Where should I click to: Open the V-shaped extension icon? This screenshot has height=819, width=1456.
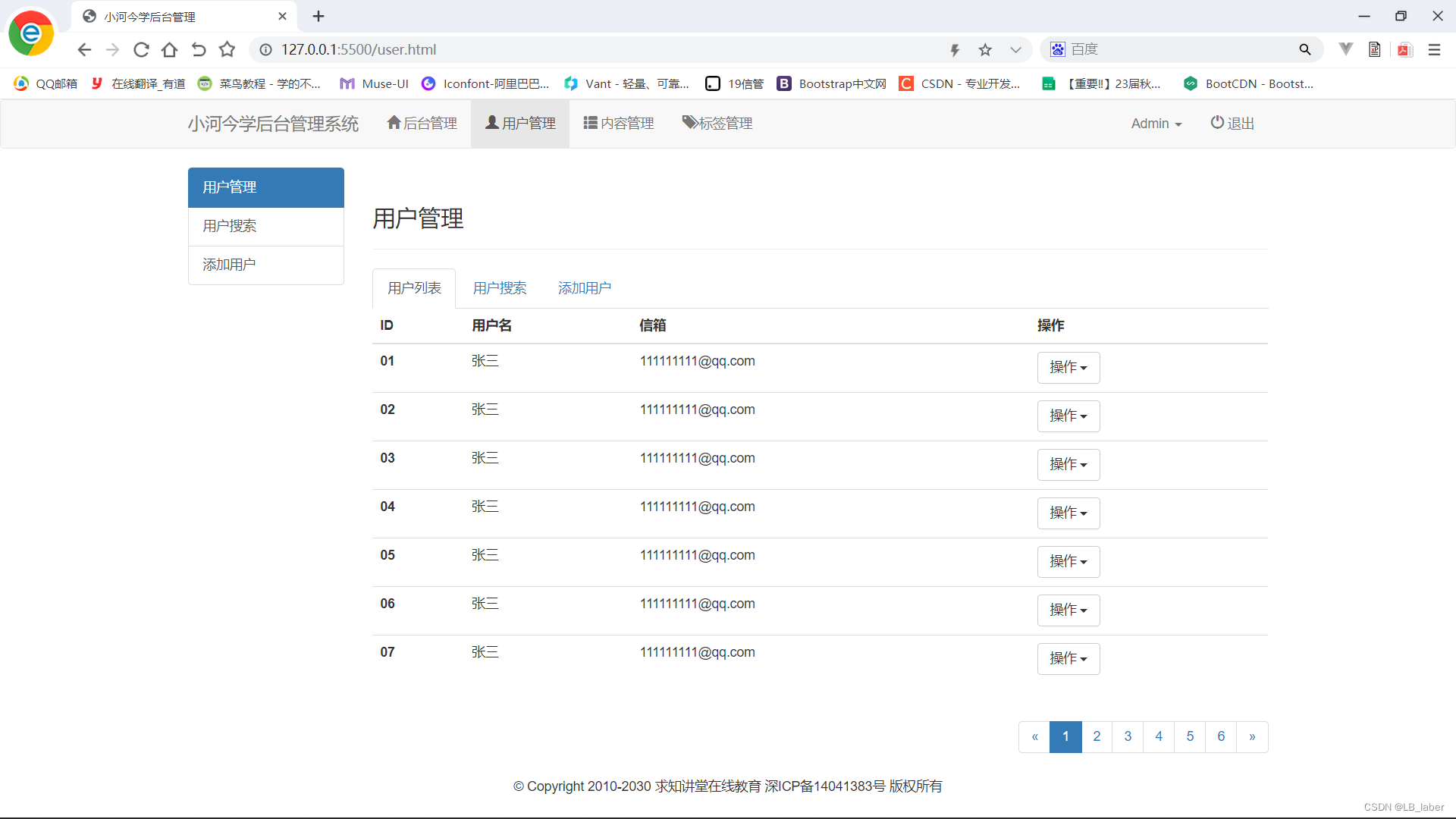pos(1346,49)
